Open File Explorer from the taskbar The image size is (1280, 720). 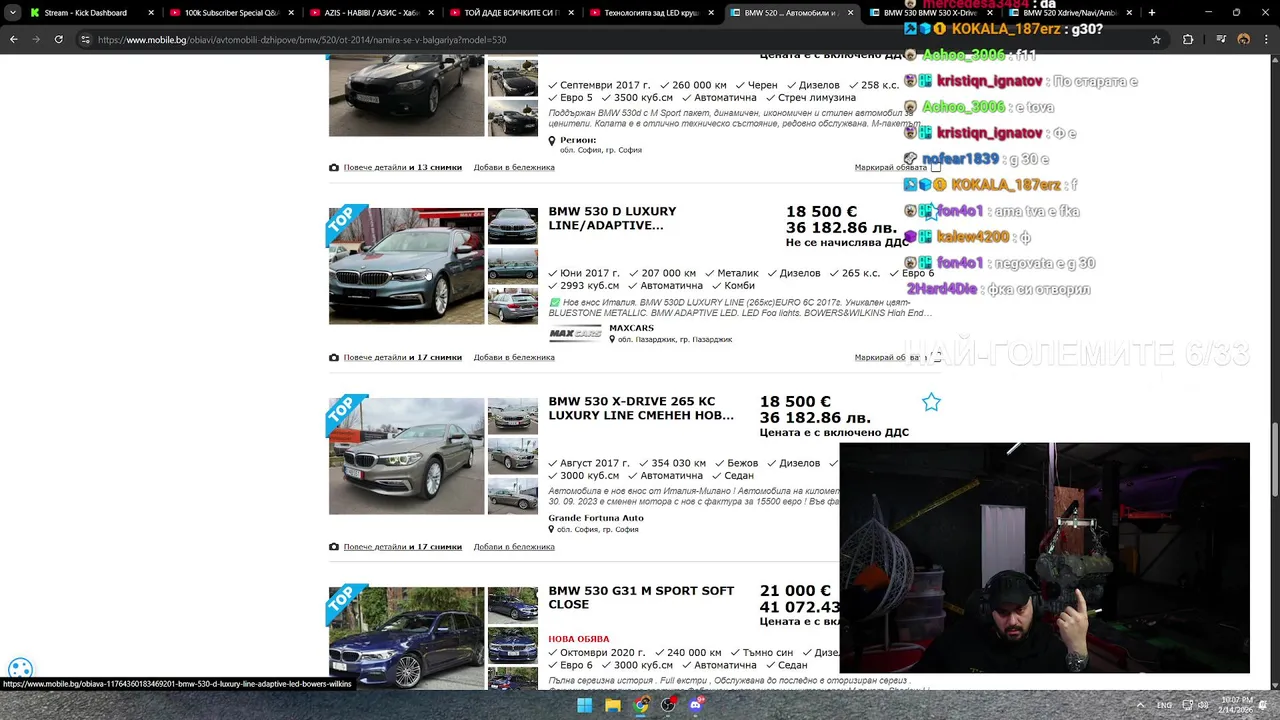[612, 705]
